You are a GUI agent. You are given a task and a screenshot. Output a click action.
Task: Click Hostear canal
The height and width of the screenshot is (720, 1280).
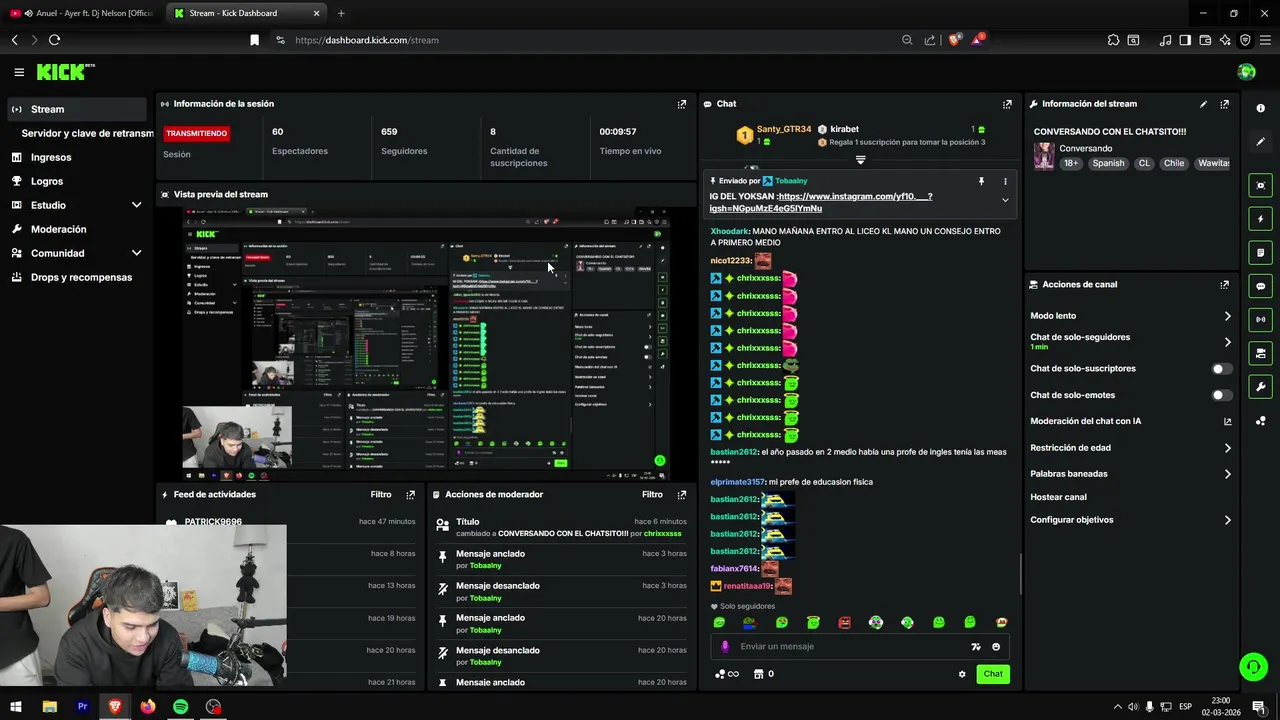1058,497
